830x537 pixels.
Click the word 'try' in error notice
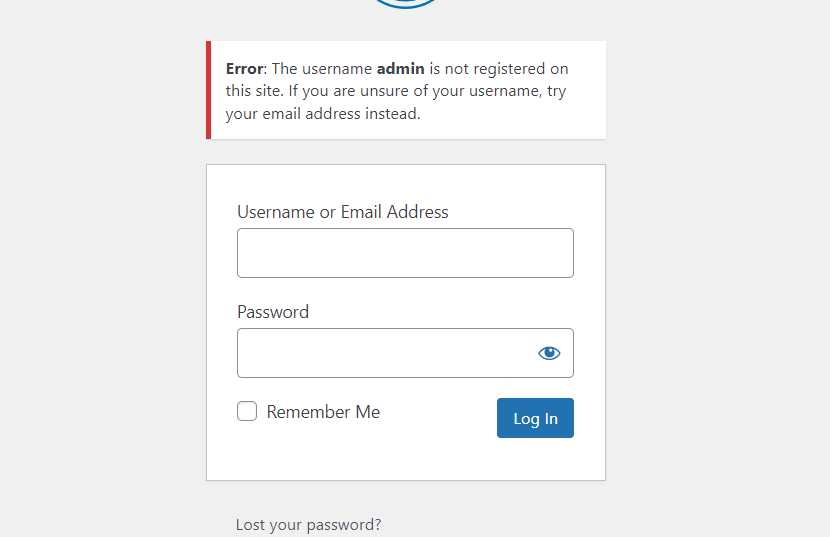pos(557,91)
